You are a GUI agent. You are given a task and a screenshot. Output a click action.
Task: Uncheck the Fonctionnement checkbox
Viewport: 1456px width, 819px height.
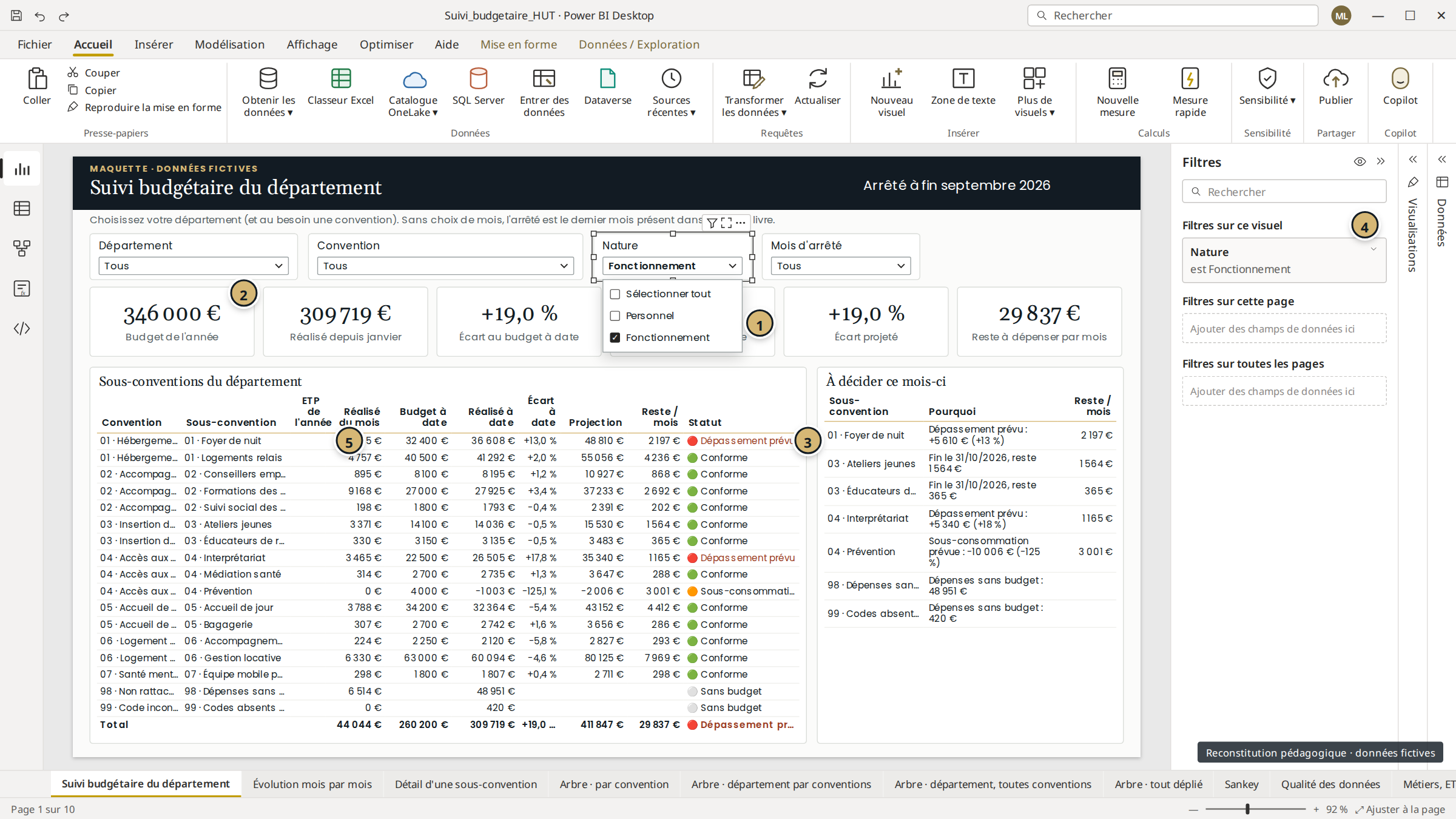coord(615,338)
